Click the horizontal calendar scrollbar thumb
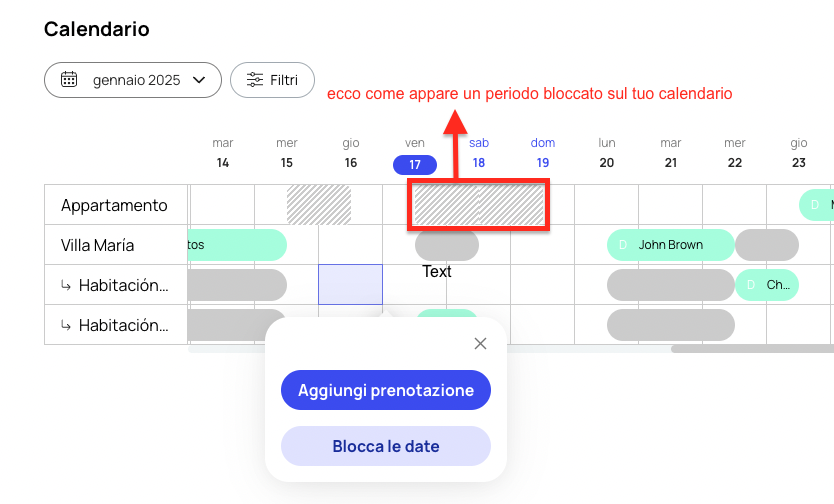This screenshot has width=834, height=504. [x=752, y=349]
